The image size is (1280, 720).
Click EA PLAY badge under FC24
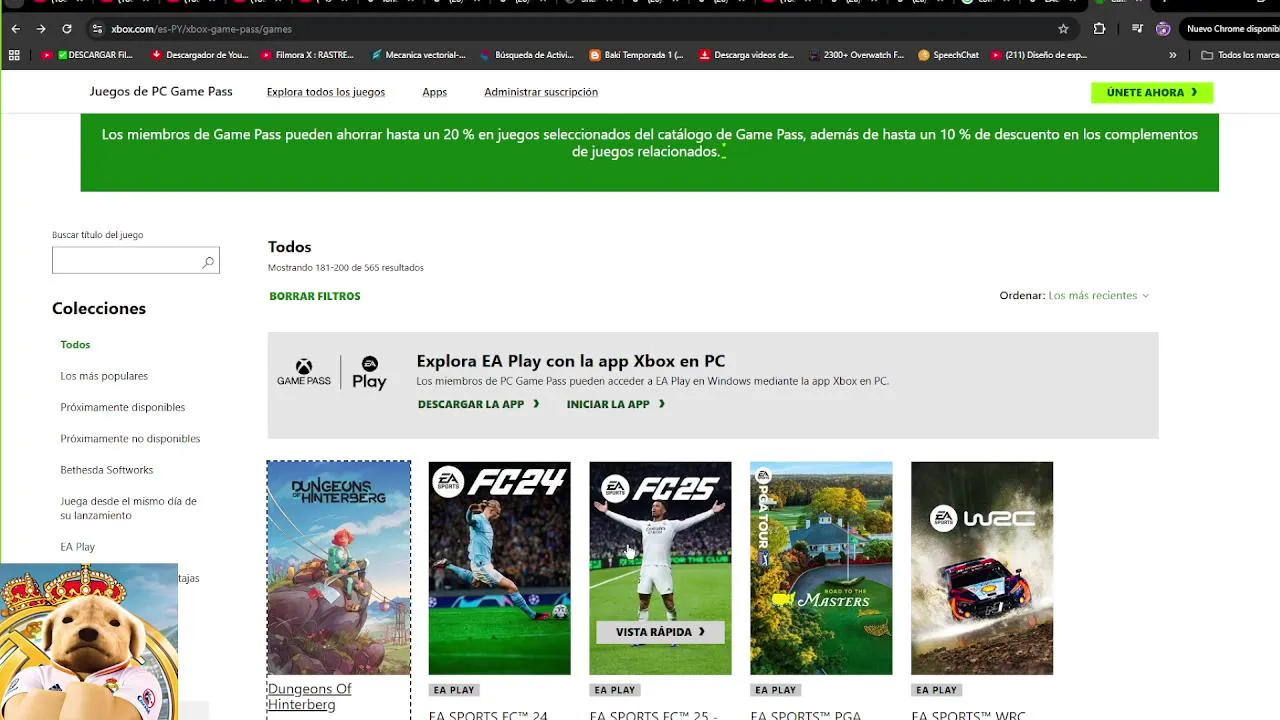tap(454, 690)
